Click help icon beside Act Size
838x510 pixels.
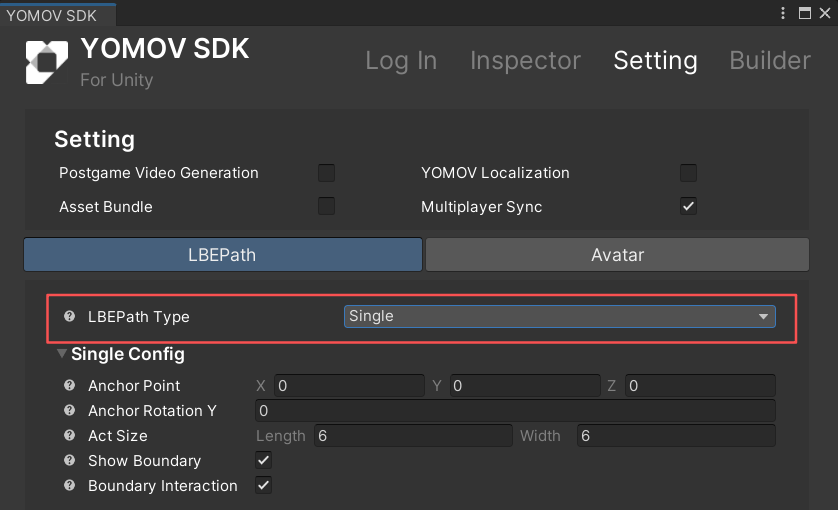(69, 435)
